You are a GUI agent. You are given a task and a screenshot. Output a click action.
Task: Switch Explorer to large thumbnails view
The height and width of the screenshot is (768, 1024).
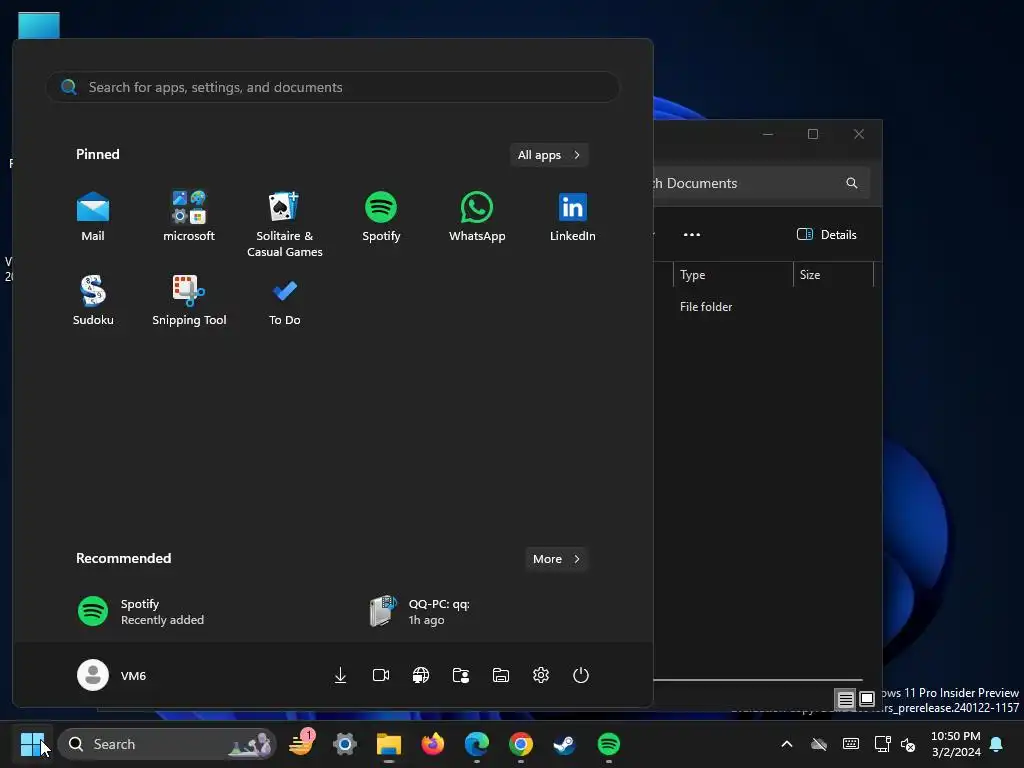click(x=867, y=699)
